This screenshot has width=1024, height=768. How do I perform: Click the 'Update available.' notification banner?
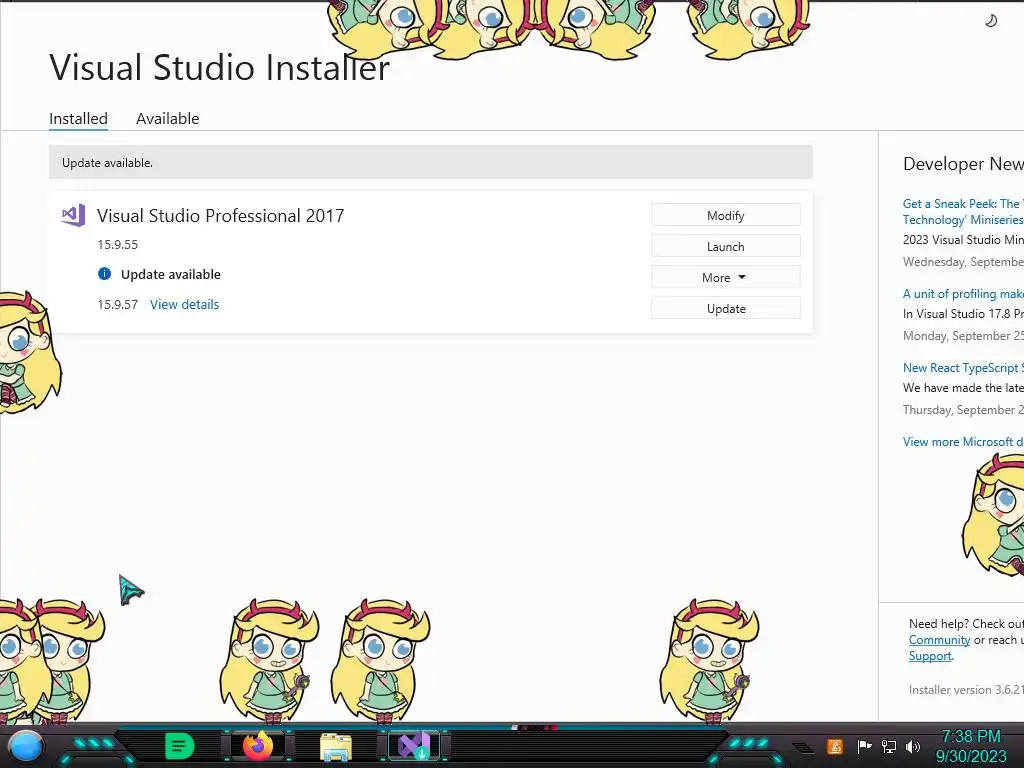point(431,163)
